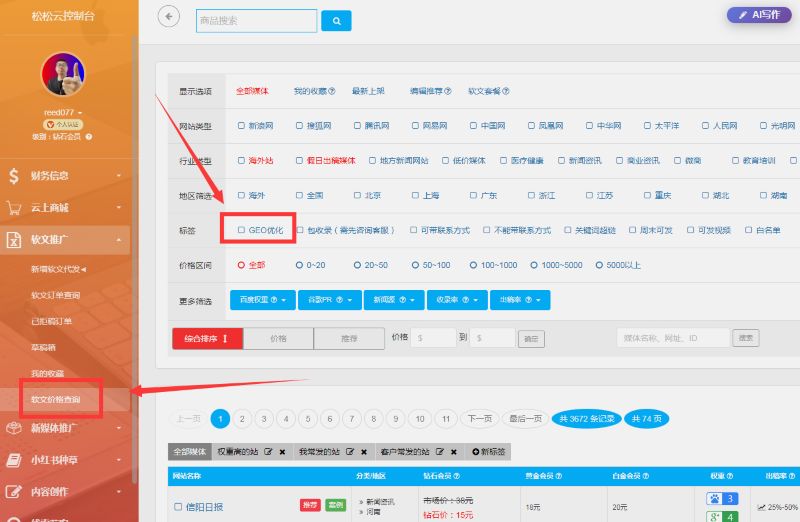The image size is (800, 522).
Task: Click help icon beside 白金会员 column header
Action: pyautogui.click(x=646, y=476)
